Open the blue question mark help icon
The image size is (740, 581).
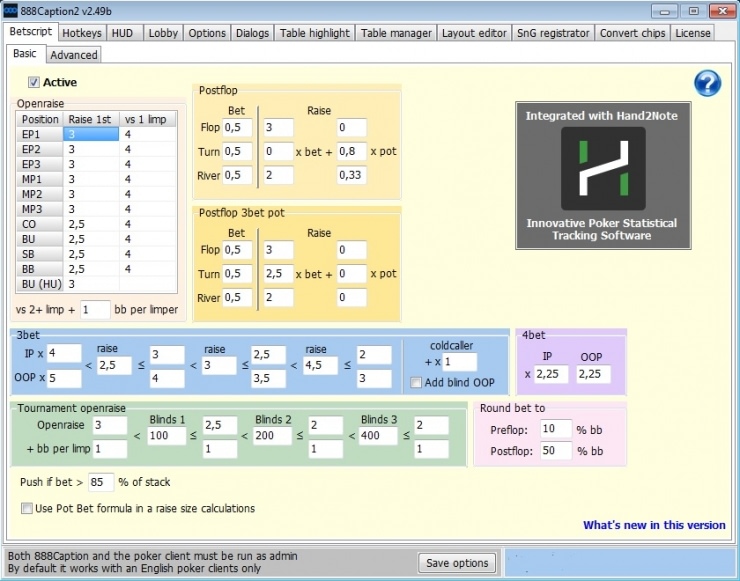click(x=707, y=84)
